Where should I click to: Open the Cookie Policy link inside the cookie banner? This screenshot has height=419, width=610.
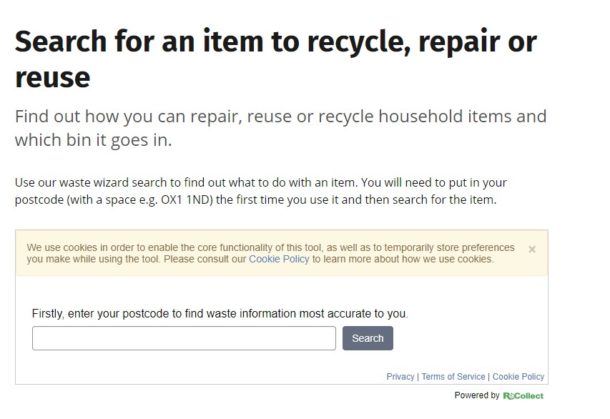tap(280, 259)
